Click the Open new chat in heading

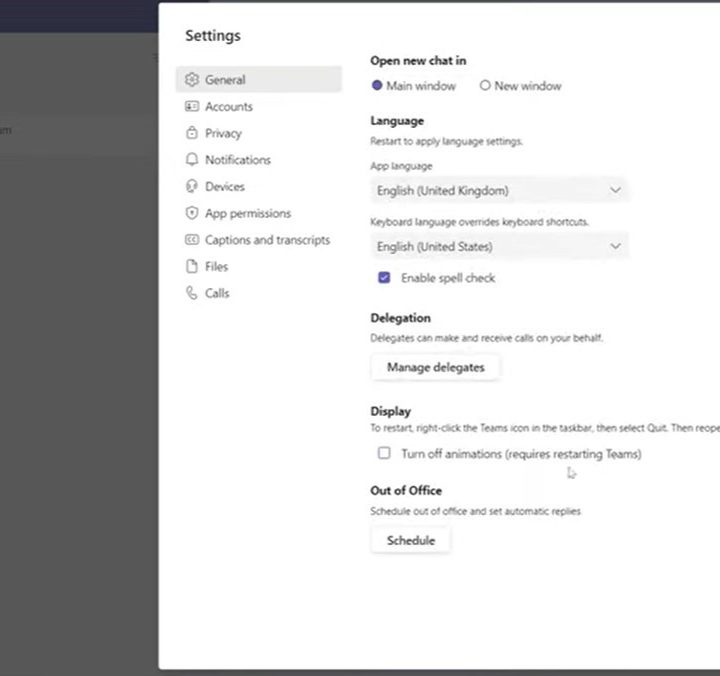[418, 61]
